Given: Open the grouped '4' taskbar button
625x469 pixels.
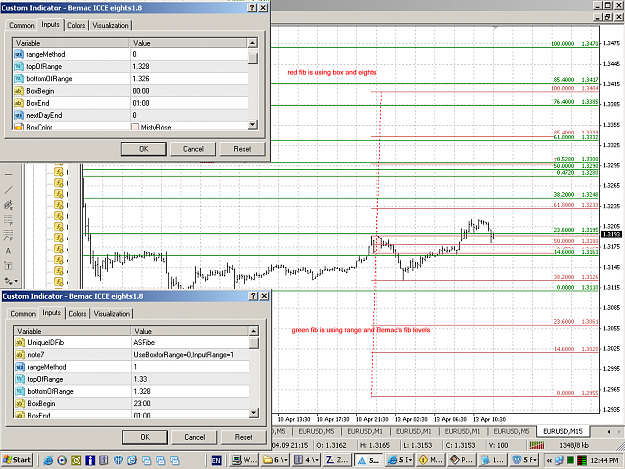Looking at the screenshot, I should [x=306, y=460].
